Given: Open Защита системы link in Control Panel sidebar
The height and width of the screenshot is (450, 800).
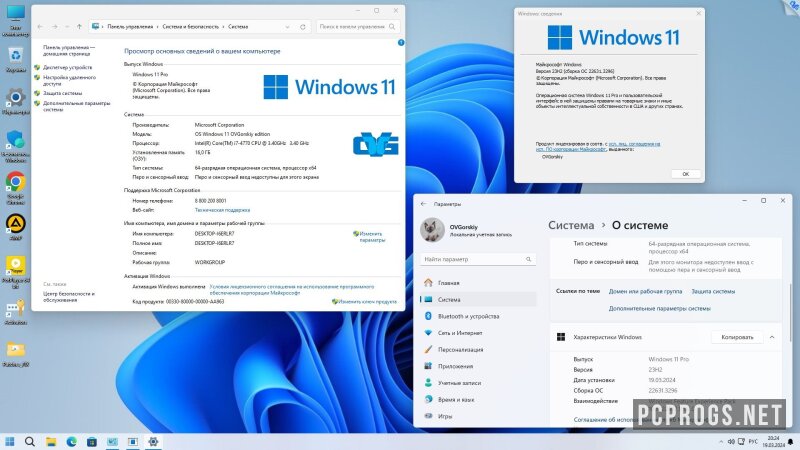Looking at the screenshot, I should click(x=62, y=93).
